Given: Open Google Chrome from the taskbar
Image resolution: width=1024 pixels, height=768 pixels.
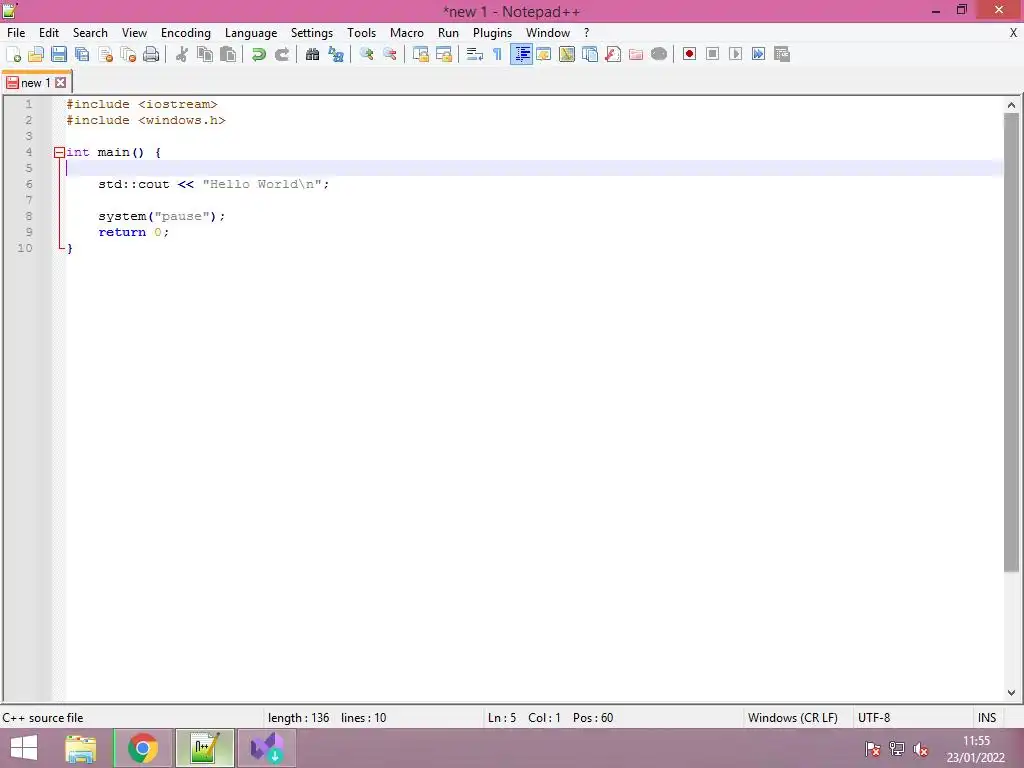Looking at the screenshot, I should point(143,748).
